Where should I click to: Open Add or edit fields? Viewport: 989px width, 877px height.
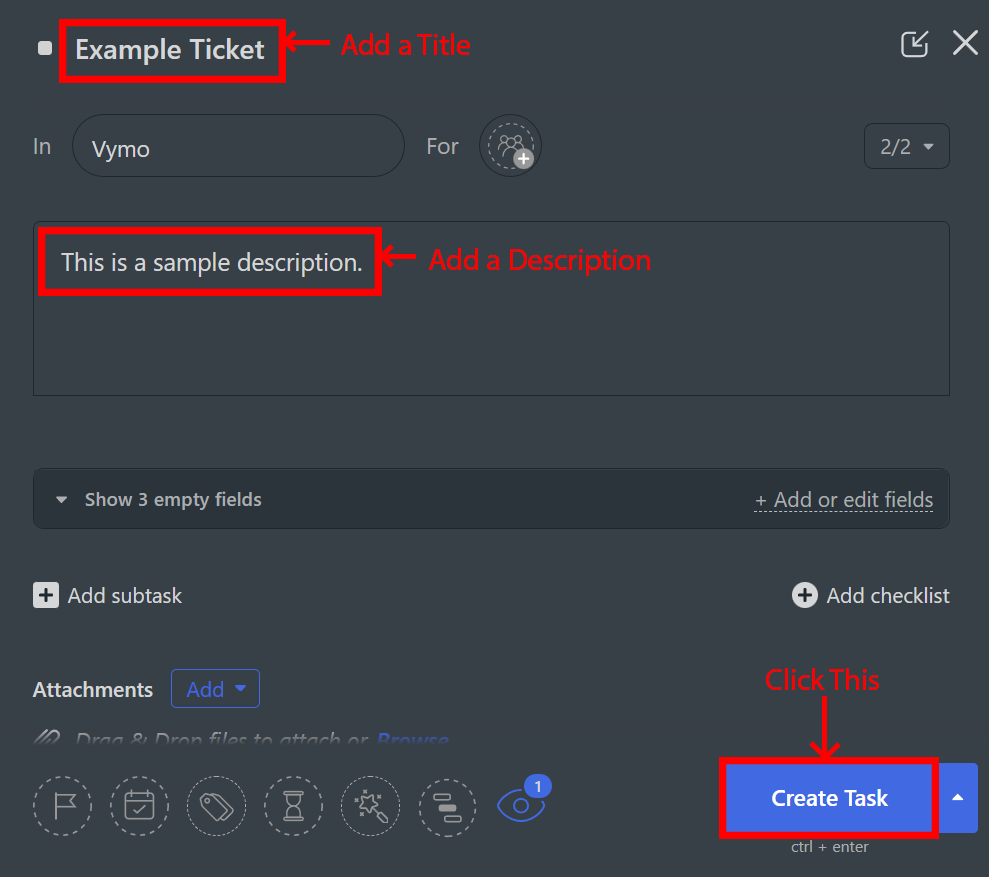click(x=844, y=499)
